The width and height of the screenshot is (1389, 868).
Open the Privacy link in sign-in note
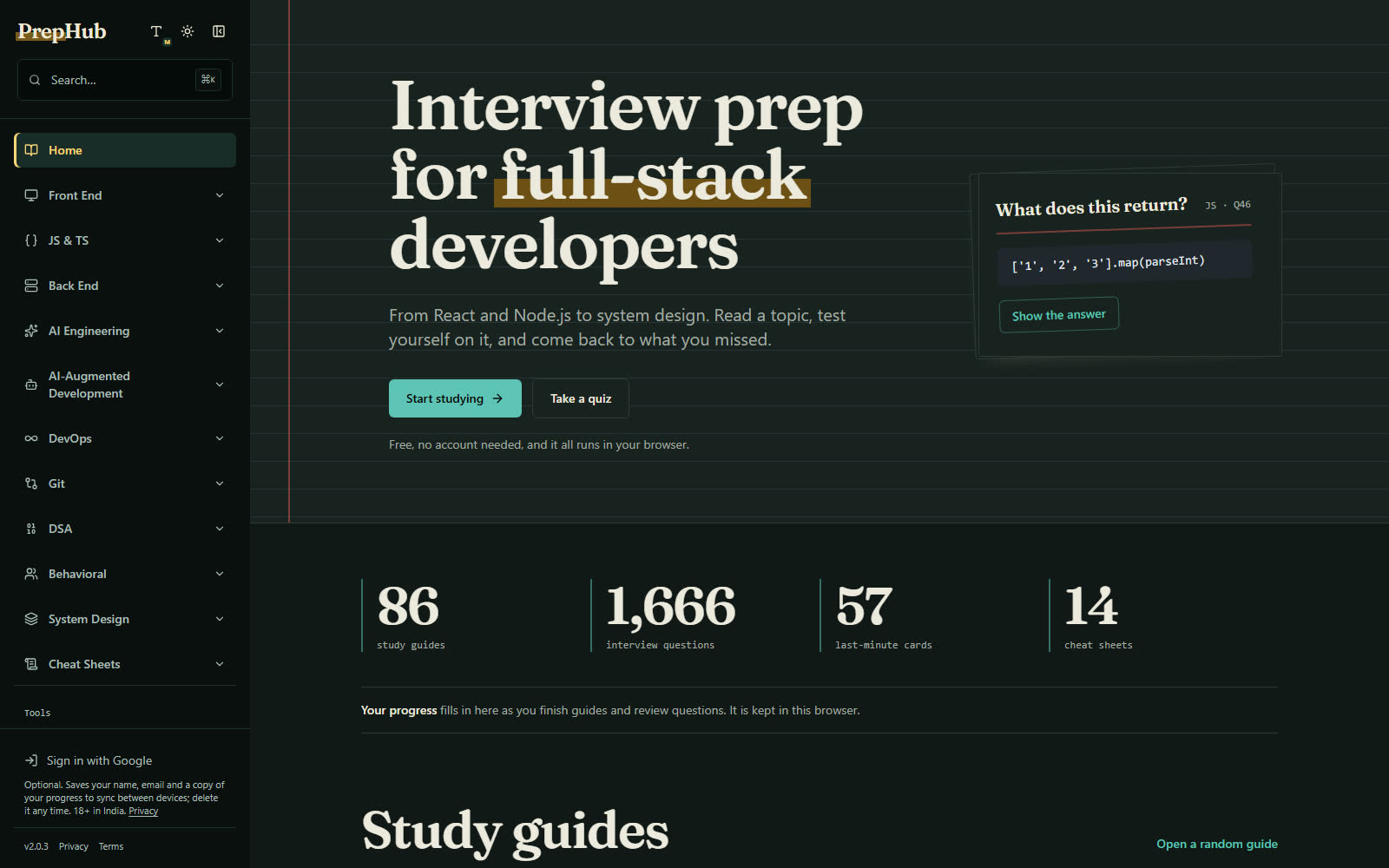143,811
